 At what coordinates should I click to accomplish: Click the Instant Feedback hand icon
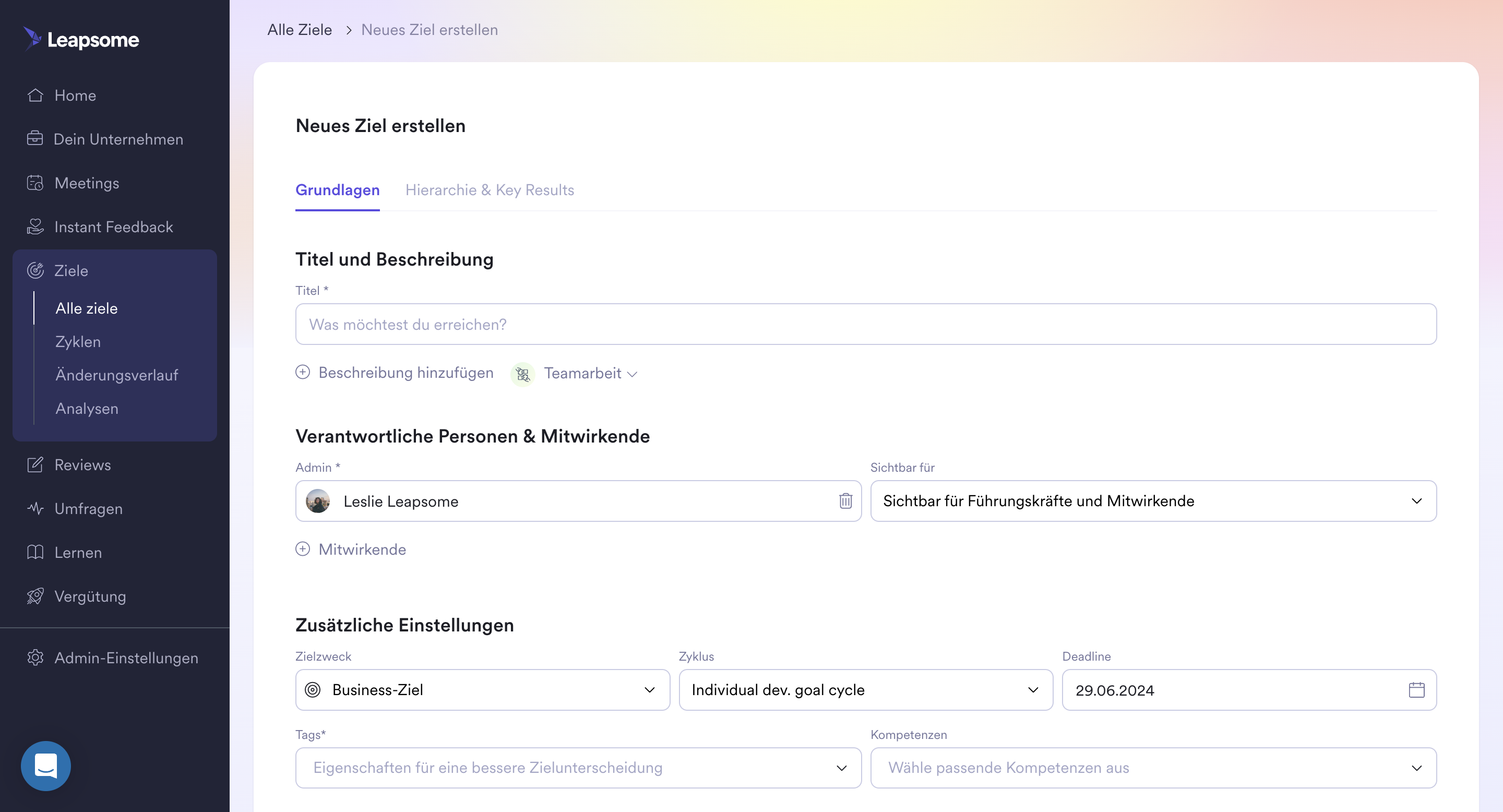(x=35, y=226)
